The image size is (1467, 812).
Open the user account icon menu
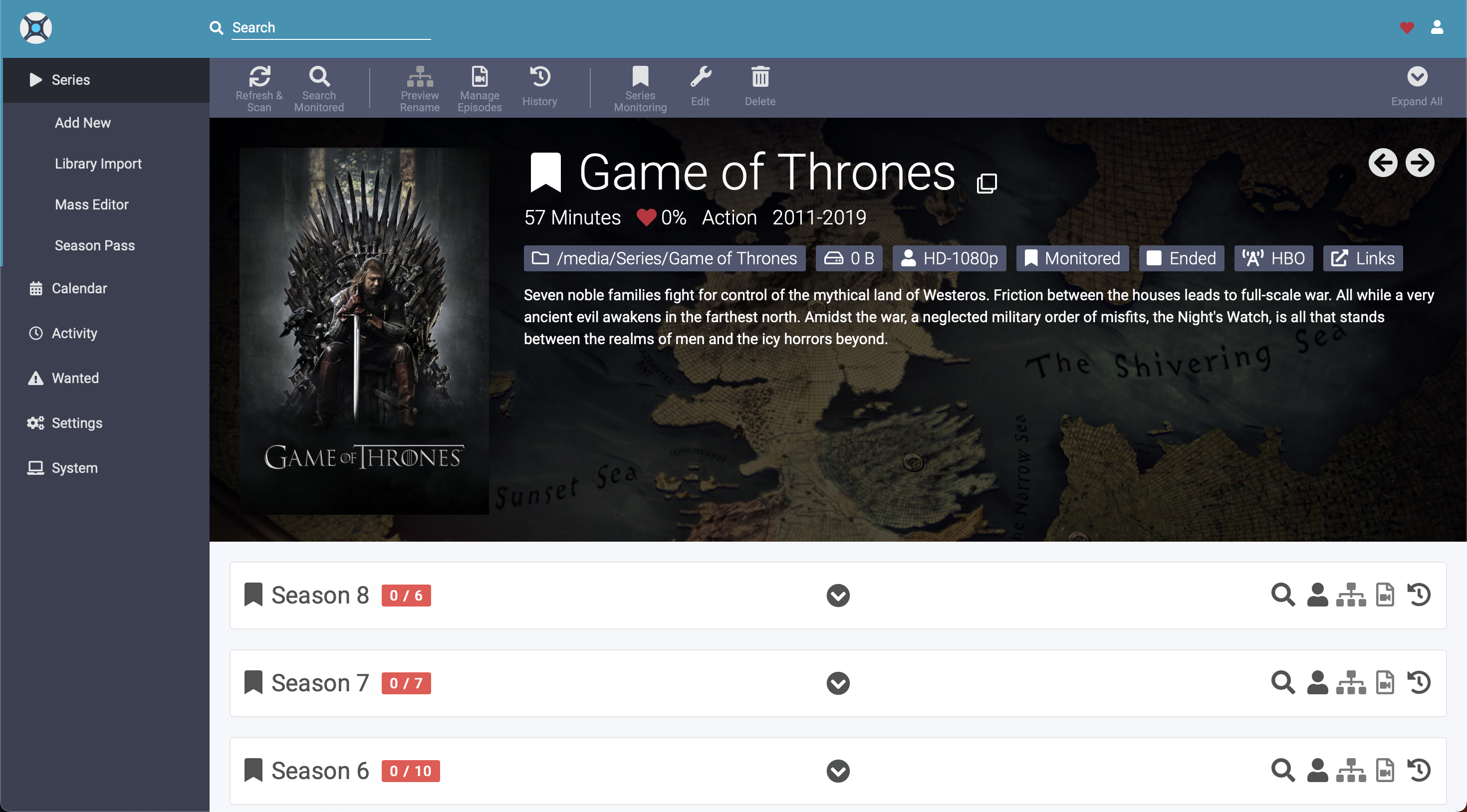tap(1437, 27)
